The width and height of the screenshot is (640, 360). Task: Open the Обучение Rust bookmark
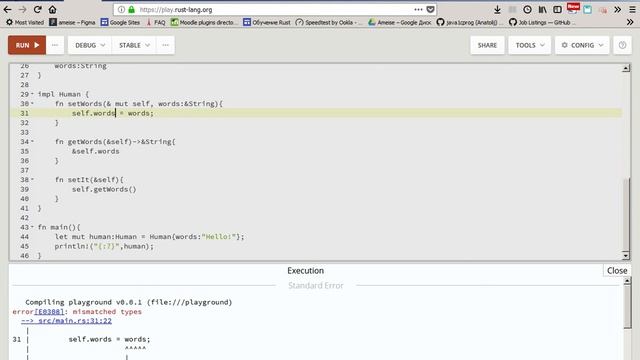267,22
